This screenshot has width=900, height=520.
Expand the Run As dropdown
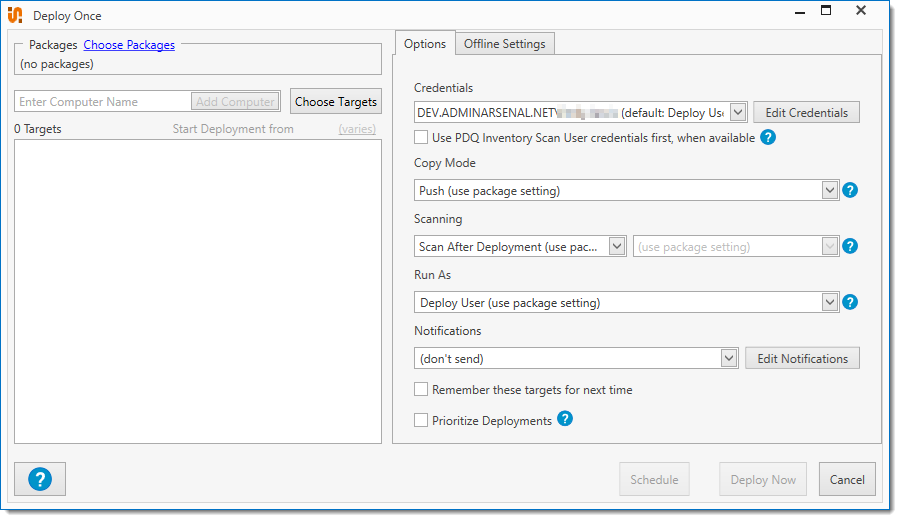coord(829,302)
